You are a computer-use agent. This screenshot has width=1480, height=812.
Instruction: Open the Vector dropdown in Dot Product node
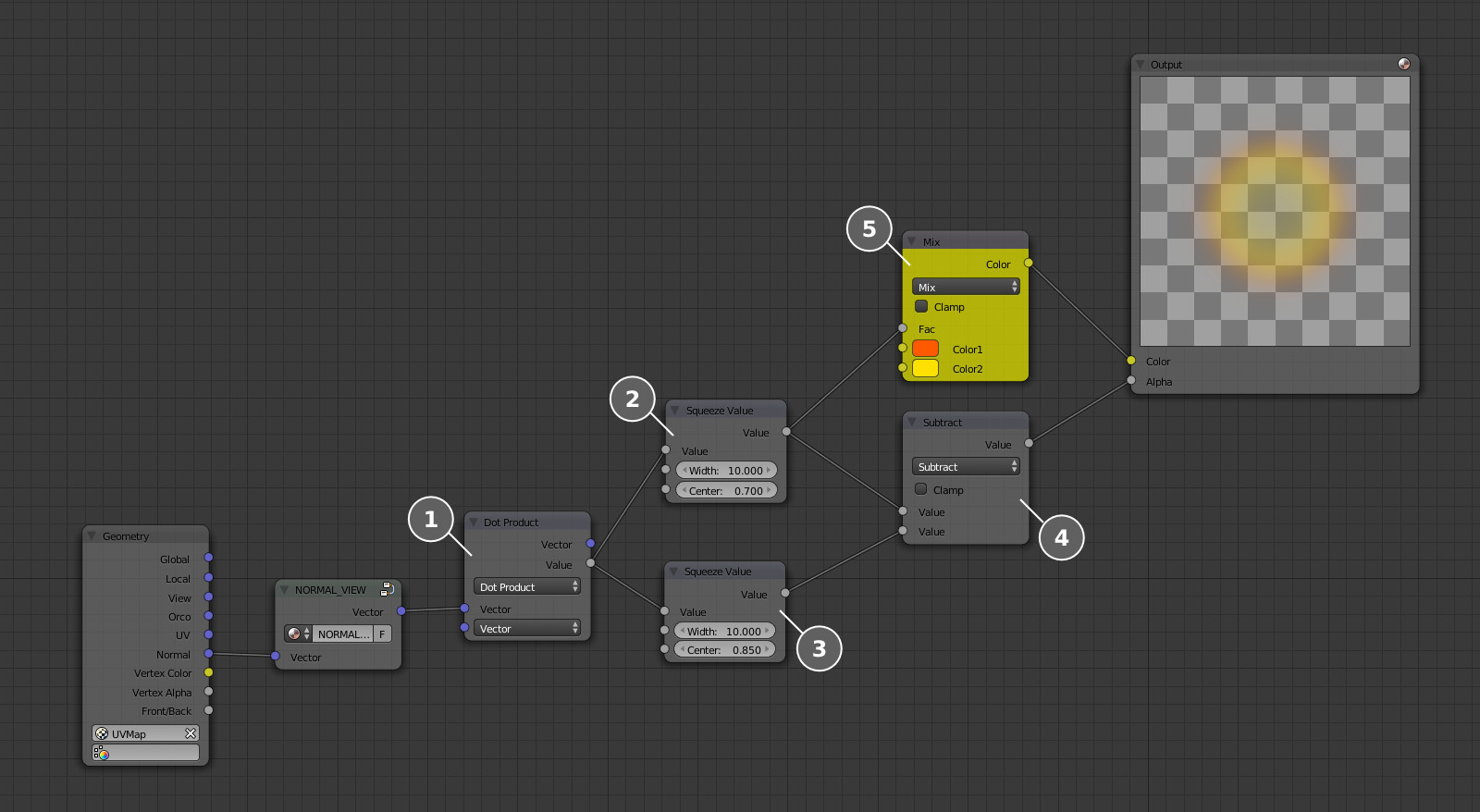526,629
